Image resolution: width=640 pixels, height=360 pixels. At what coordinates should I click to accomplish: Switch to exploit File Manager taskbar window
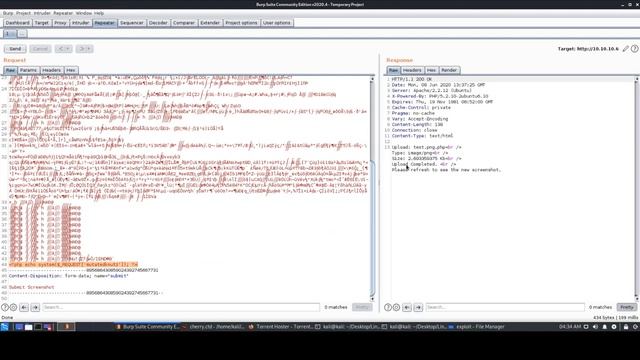pyautogui.click(x=476, y=327)
